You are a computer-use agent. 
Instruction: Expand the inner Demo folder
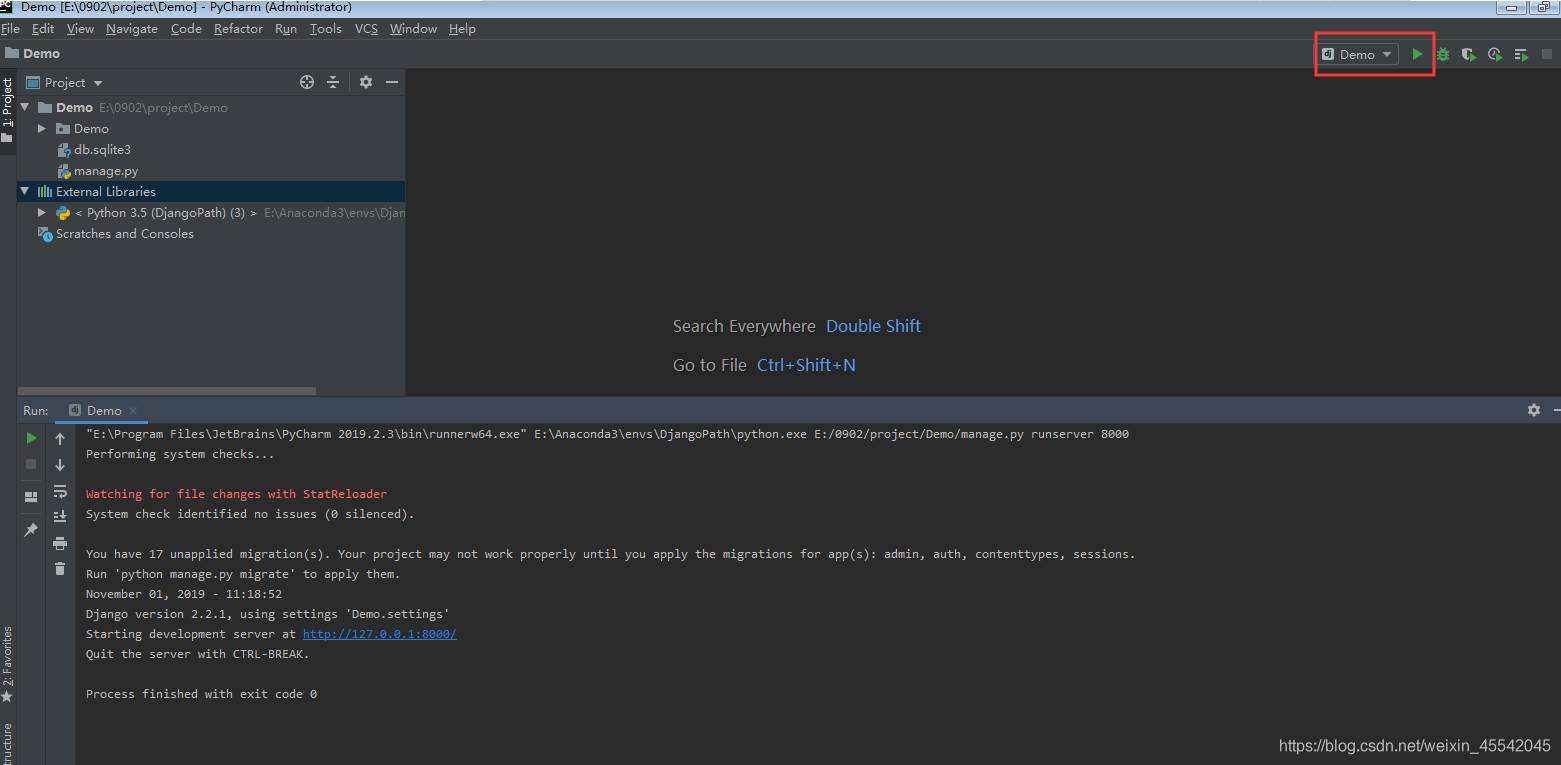coord(42,128)
